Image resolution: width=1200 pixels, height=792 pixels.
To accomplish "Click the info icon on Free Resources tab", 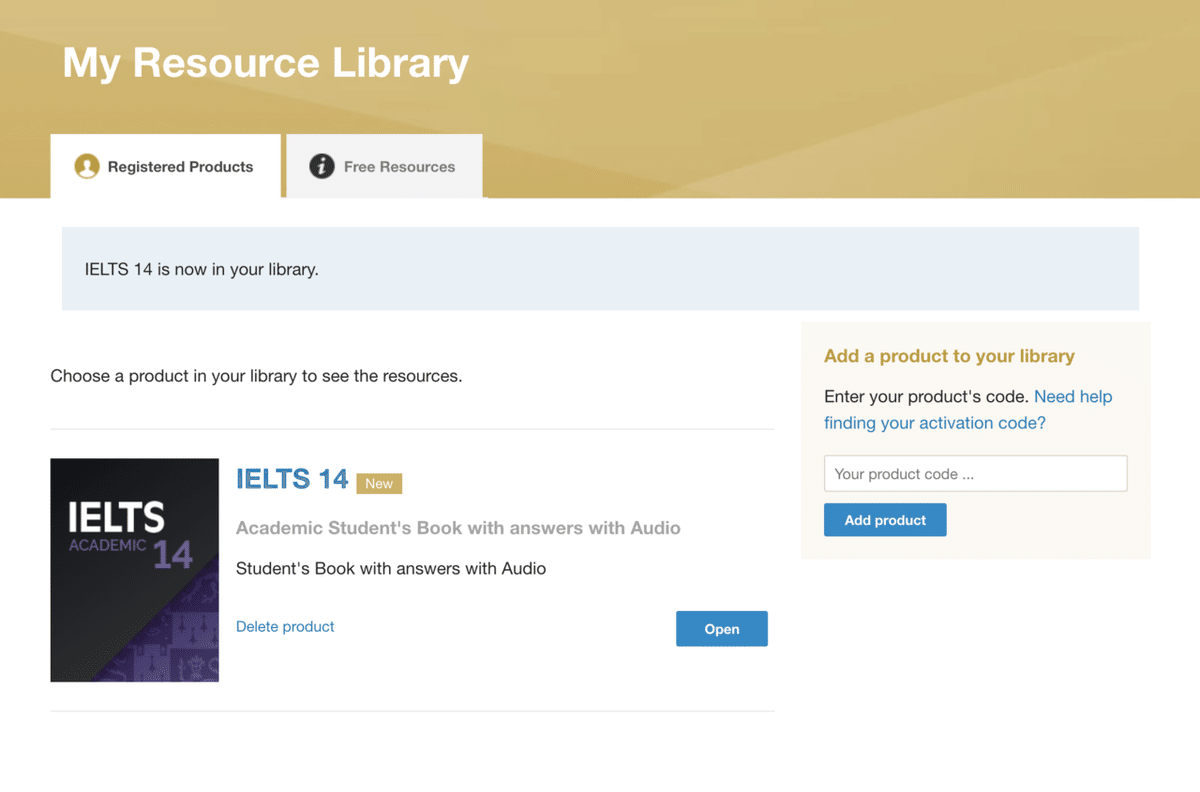I will pyautogui.click(x=321, y=166).
